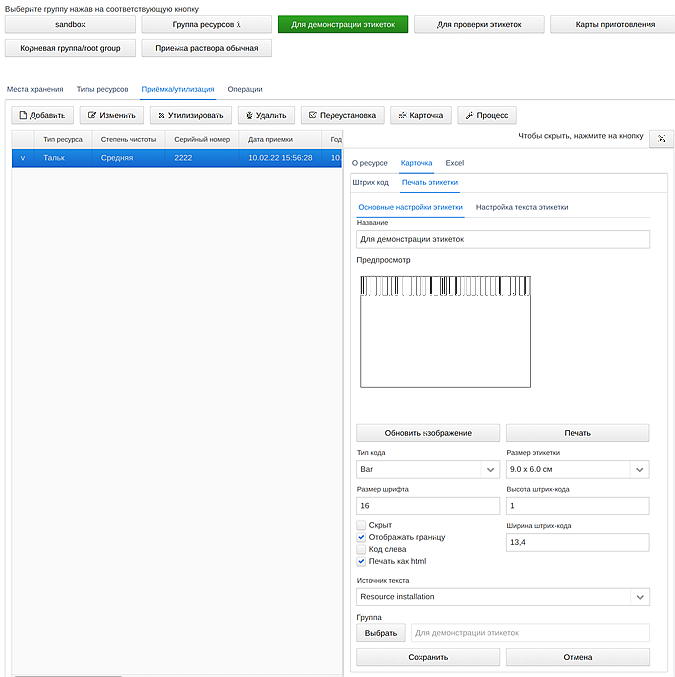Viewport: 675px width, 677px height.
Task: Uncheck Отображать границу checkbox
Action: click(x=361, y=537)
